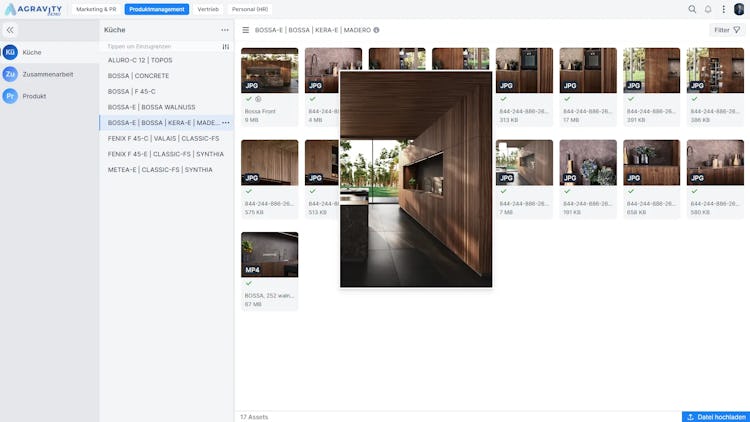Open the search icon in the top bar
This screenshot has width=750, height=422.
click(x=692, y=9)
